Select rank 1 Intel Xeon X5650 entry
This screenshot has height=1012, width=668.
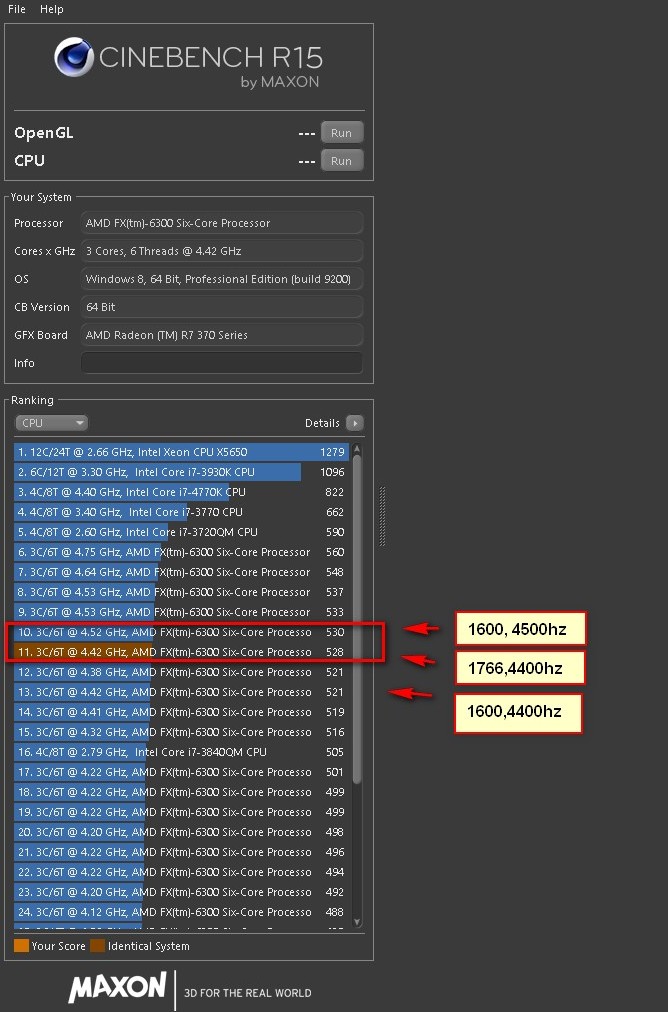point(181,452)
